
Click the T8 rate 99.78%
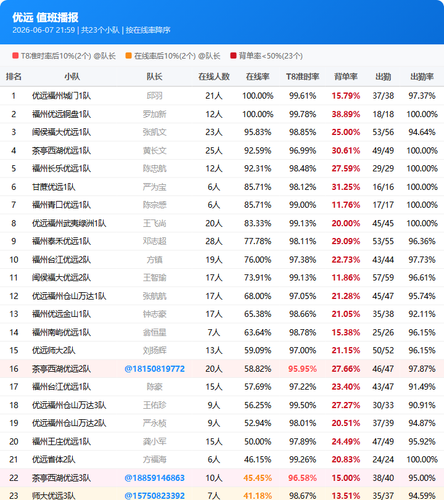[x=302, y=114]
